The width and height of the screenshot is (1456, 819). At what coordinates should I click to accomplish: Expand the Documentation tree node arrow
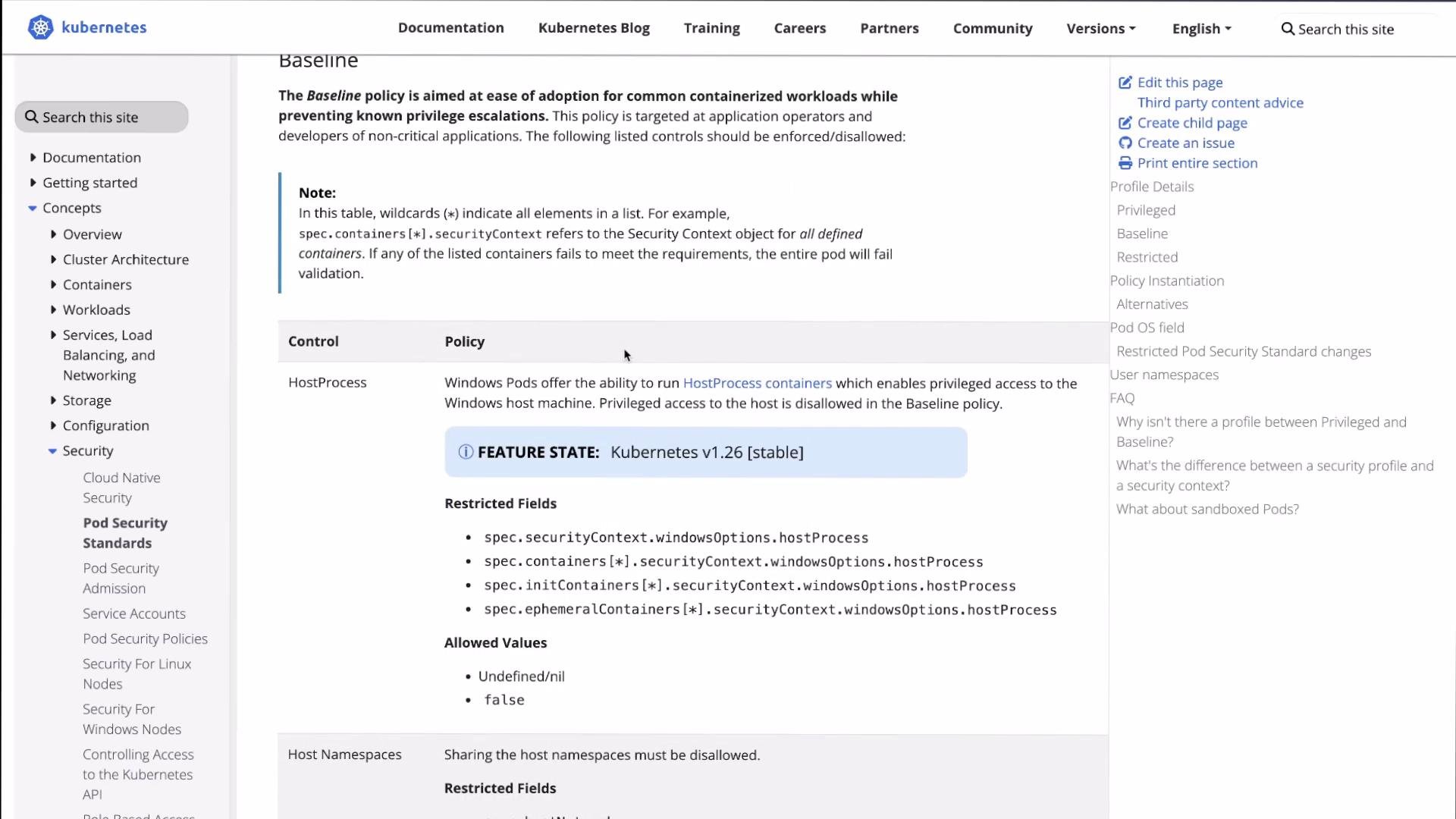[33, 158]
